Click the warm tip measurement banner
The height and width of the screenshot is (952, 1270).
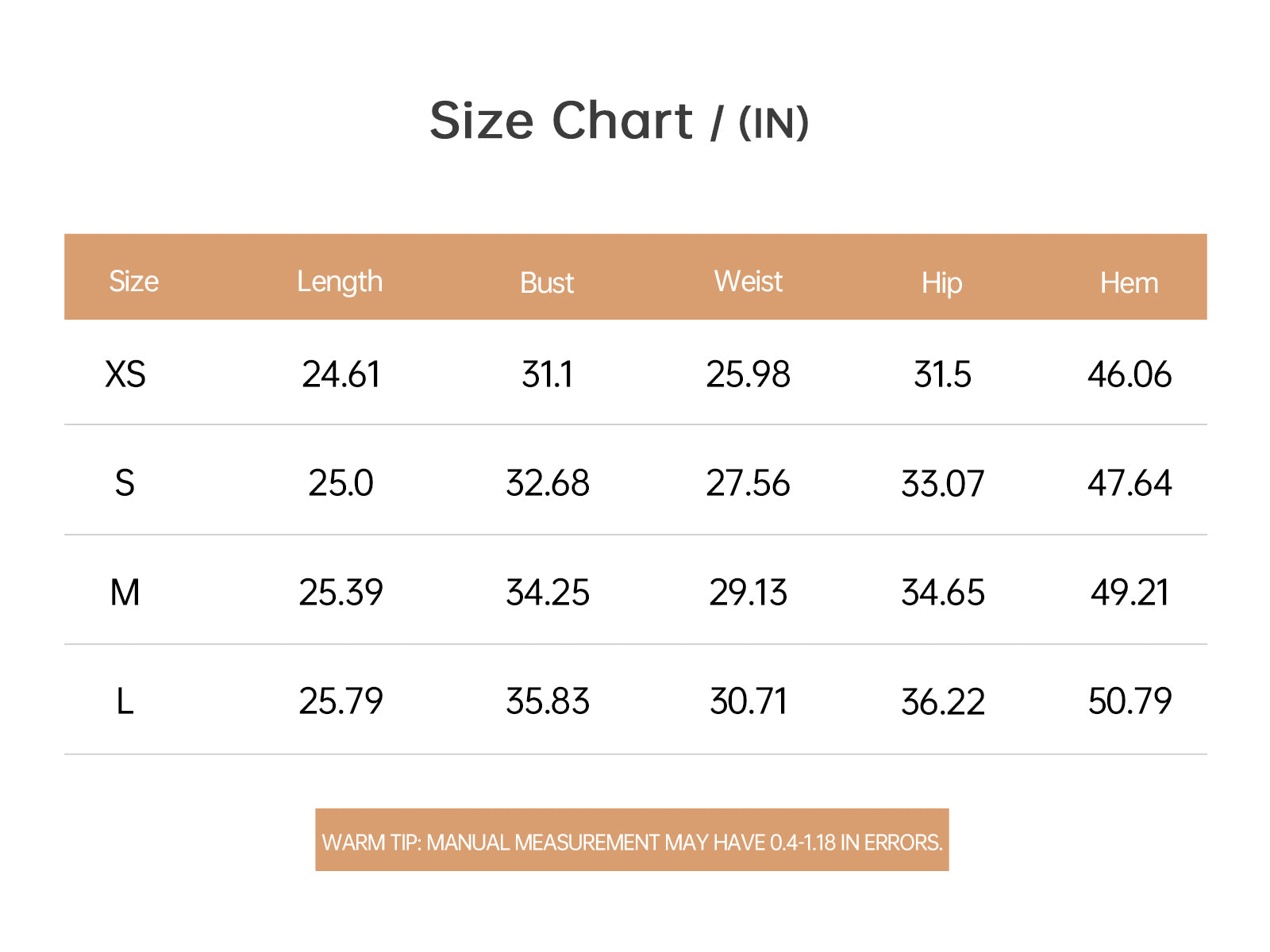tap(632, 840)
